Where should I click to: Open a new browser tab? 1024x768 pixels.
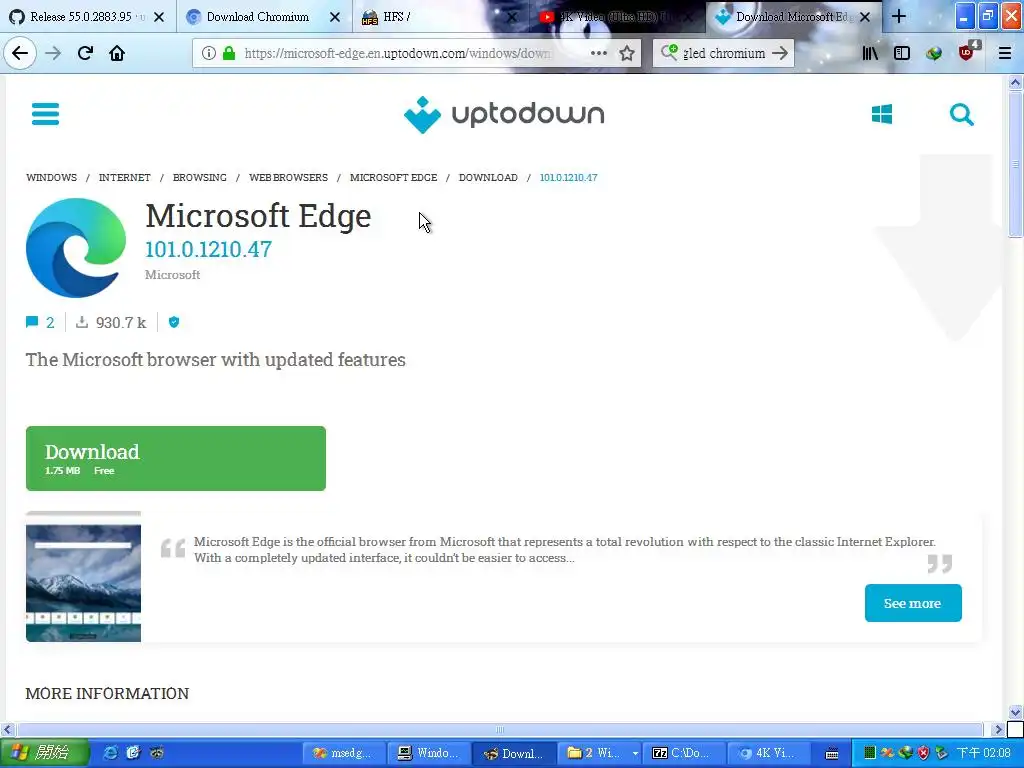899,16
